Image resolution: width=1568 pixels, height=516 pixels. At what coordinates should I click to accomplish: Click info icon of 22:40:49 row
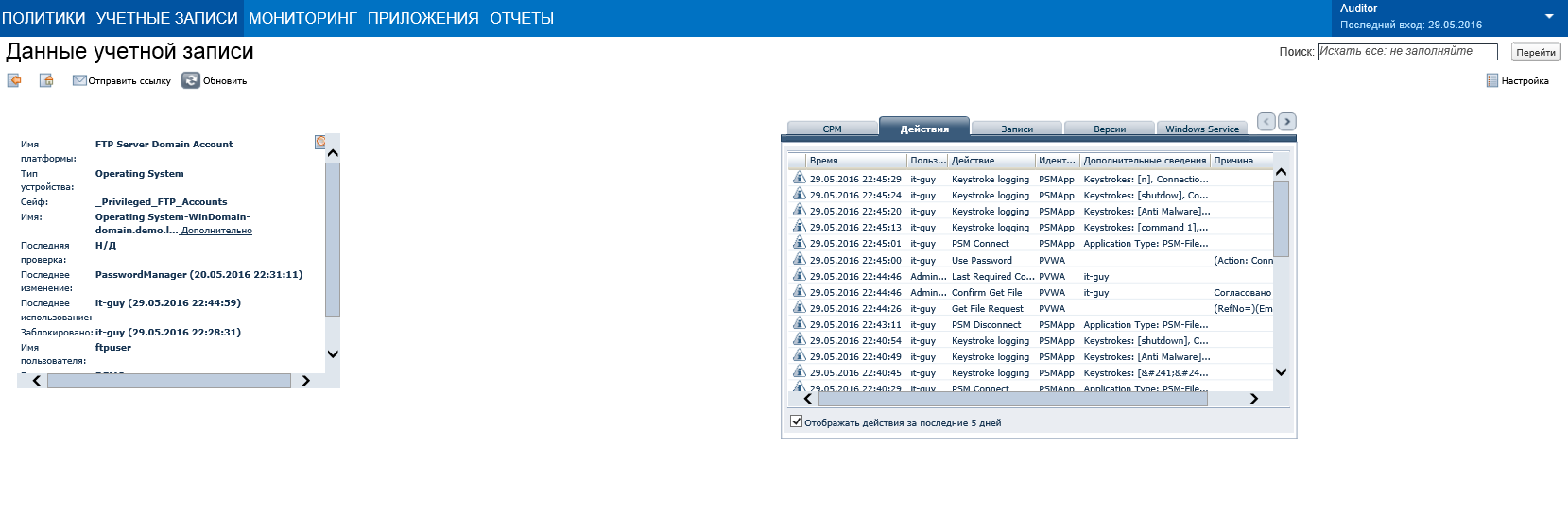pyautogui.click(x=799, y=355)
